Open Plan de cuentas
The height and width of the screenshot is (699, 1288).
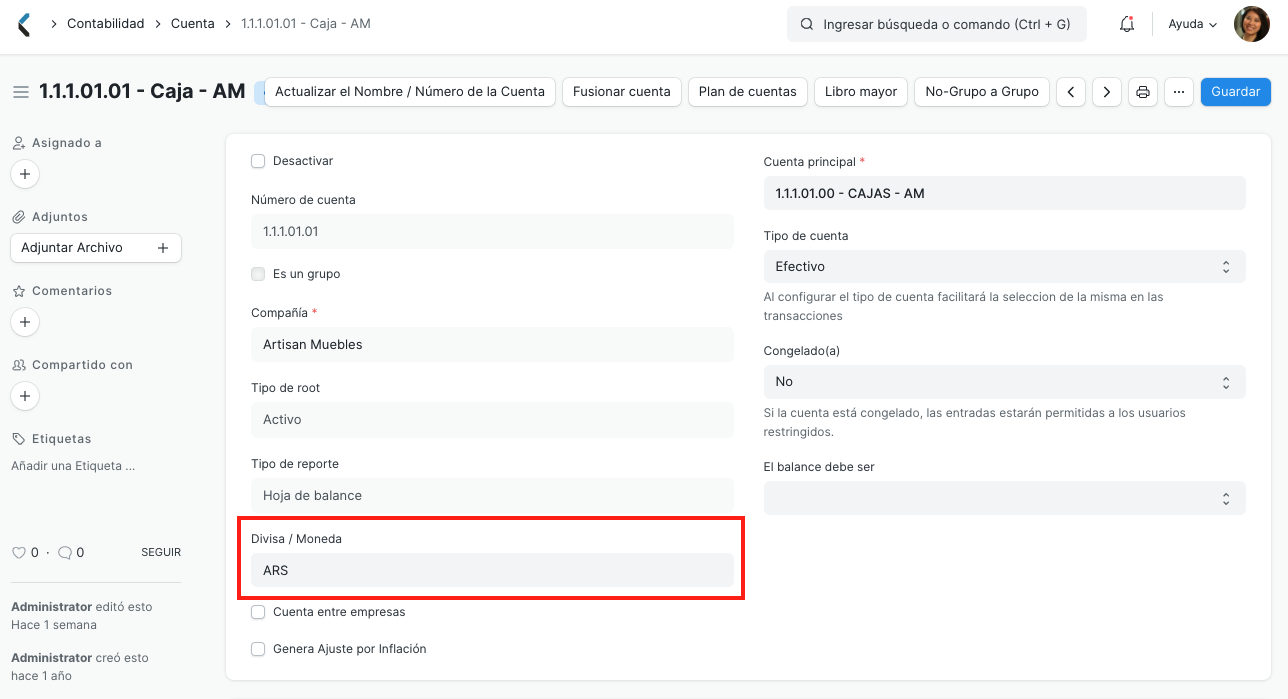(748, 92)
